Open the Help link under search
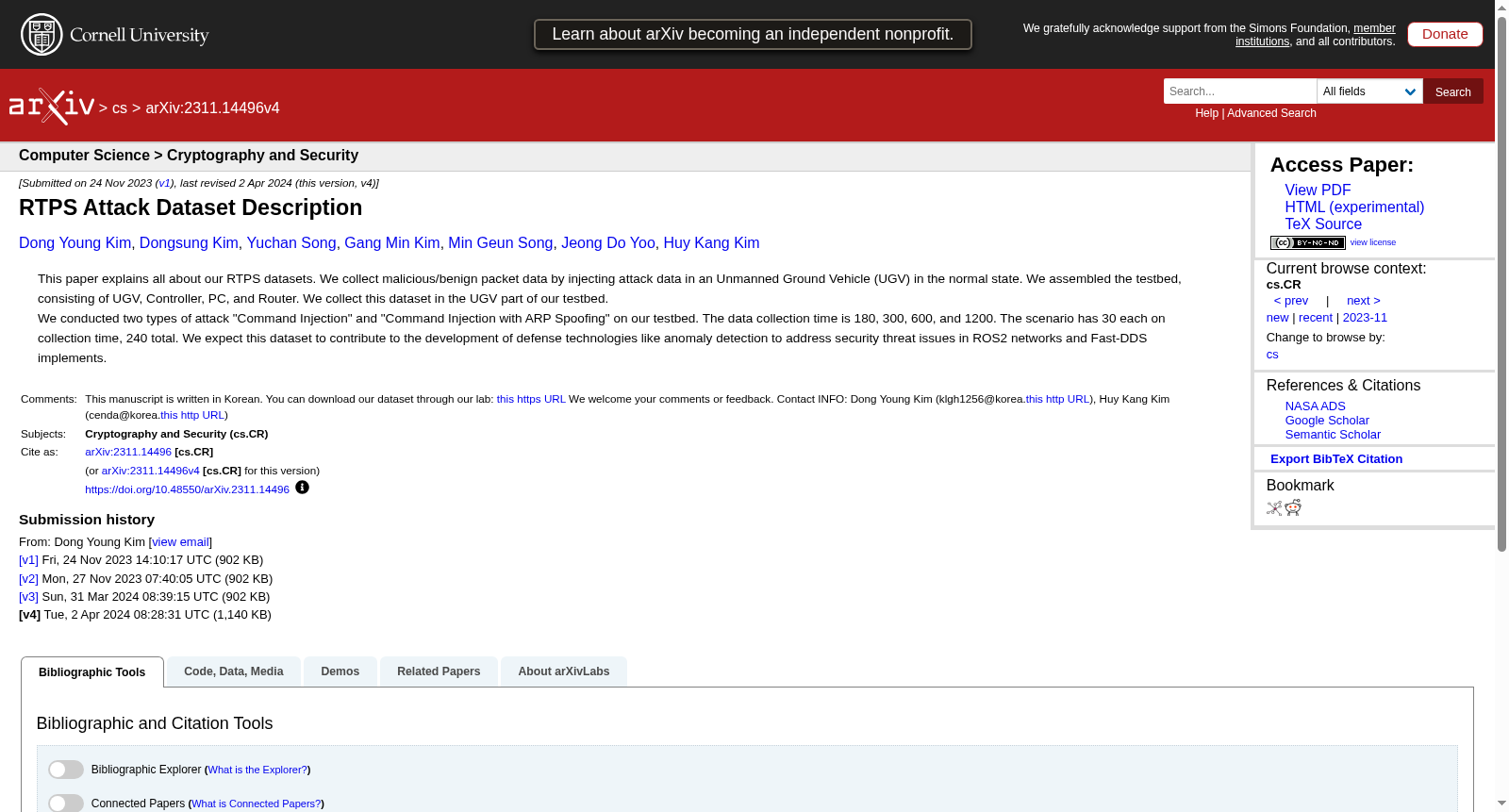This screenshot has height=812, width=1509. [1206, 113]
